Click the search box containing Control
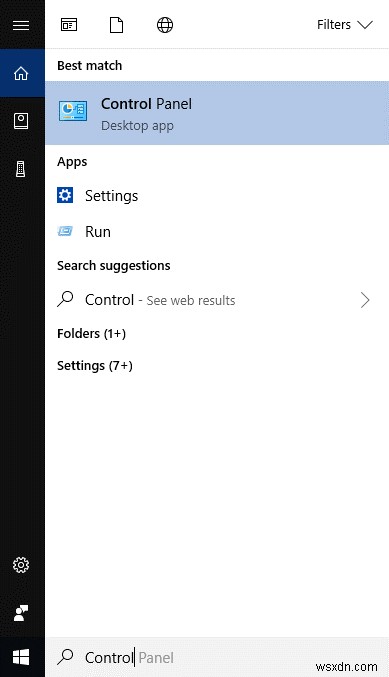This screenshot has height=677, width=389. click(x=217, y=658)
